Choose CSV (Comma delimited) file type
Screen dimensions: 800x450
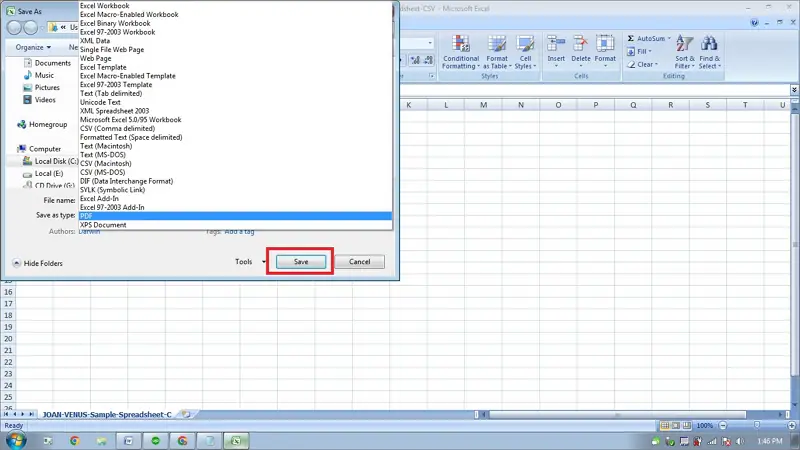point(235,129)
